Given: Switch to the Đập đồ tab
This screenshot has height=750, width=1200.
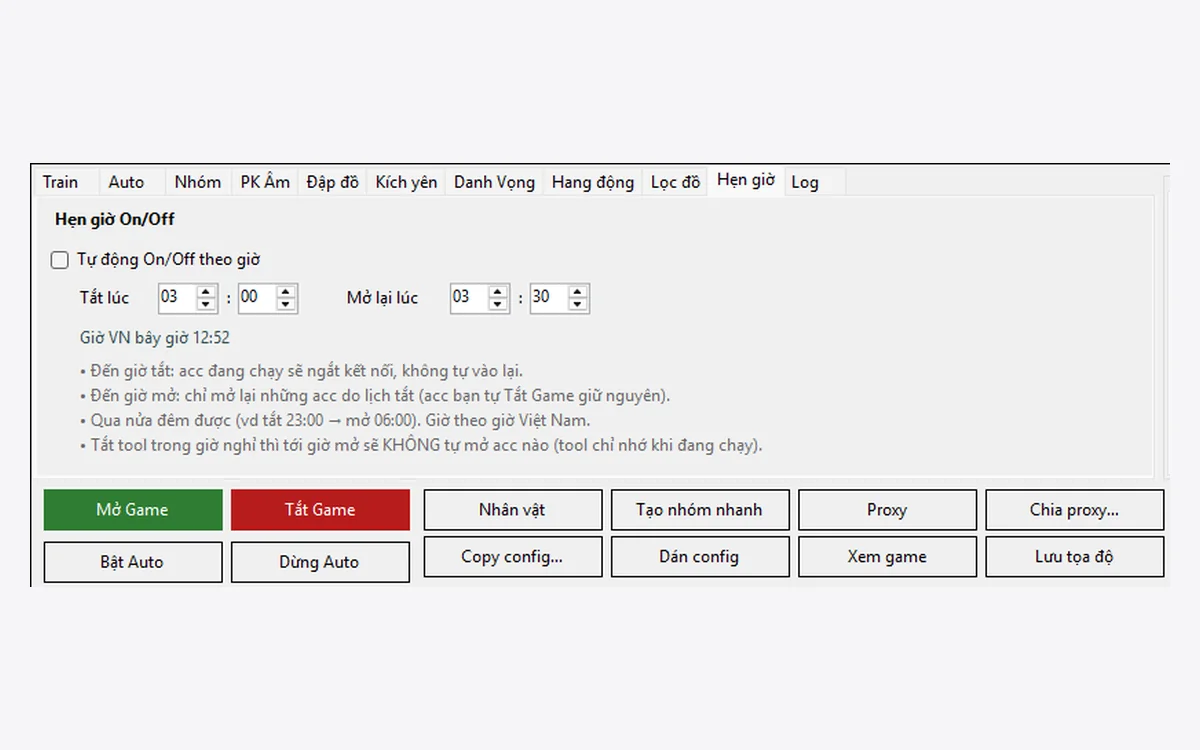Looking at the screenshot, I should point(333,182).
